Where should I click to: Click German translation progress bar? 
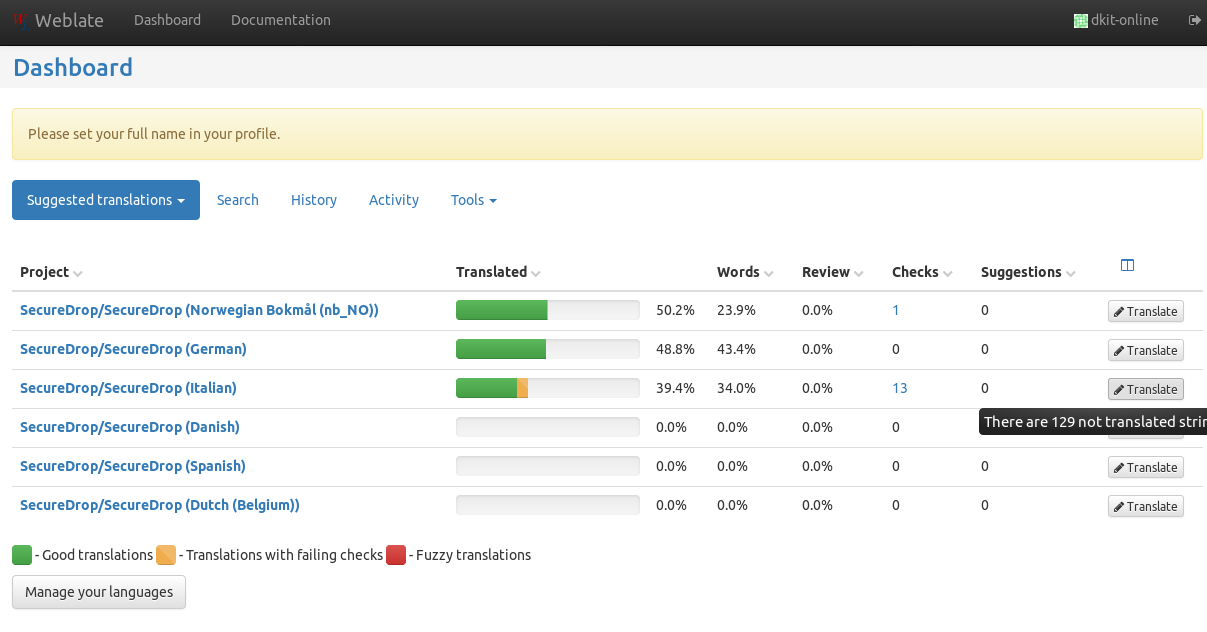click(x=548, y=349)
